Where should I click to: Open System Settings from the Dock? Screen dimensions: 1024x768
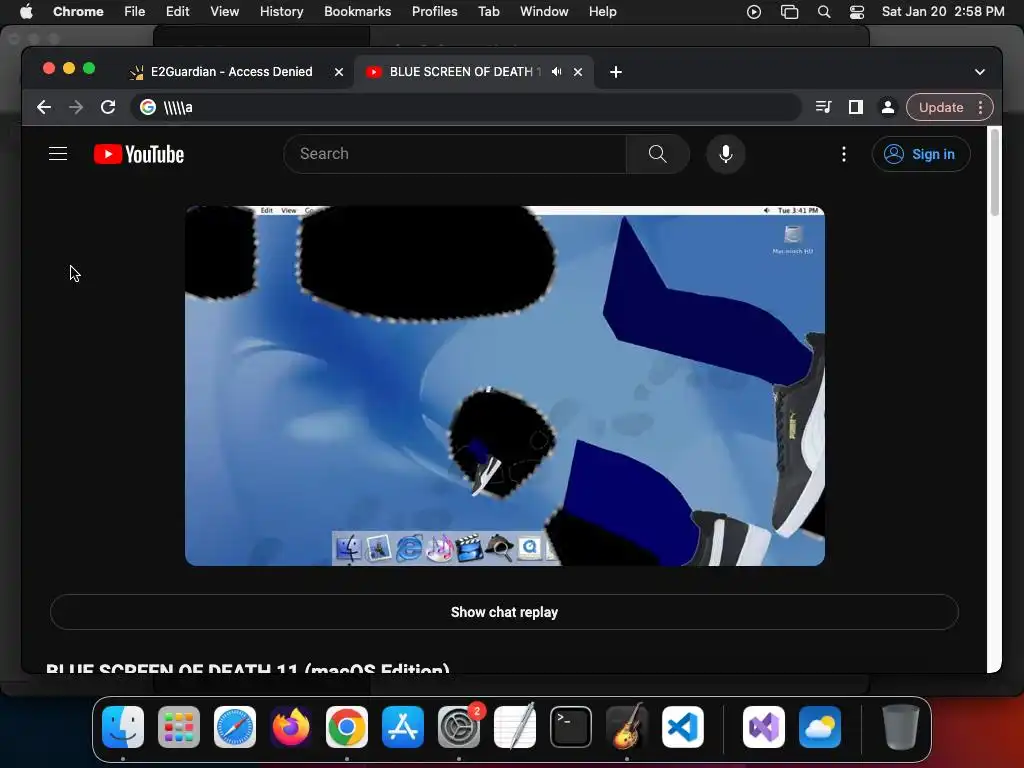coord(458,727)
